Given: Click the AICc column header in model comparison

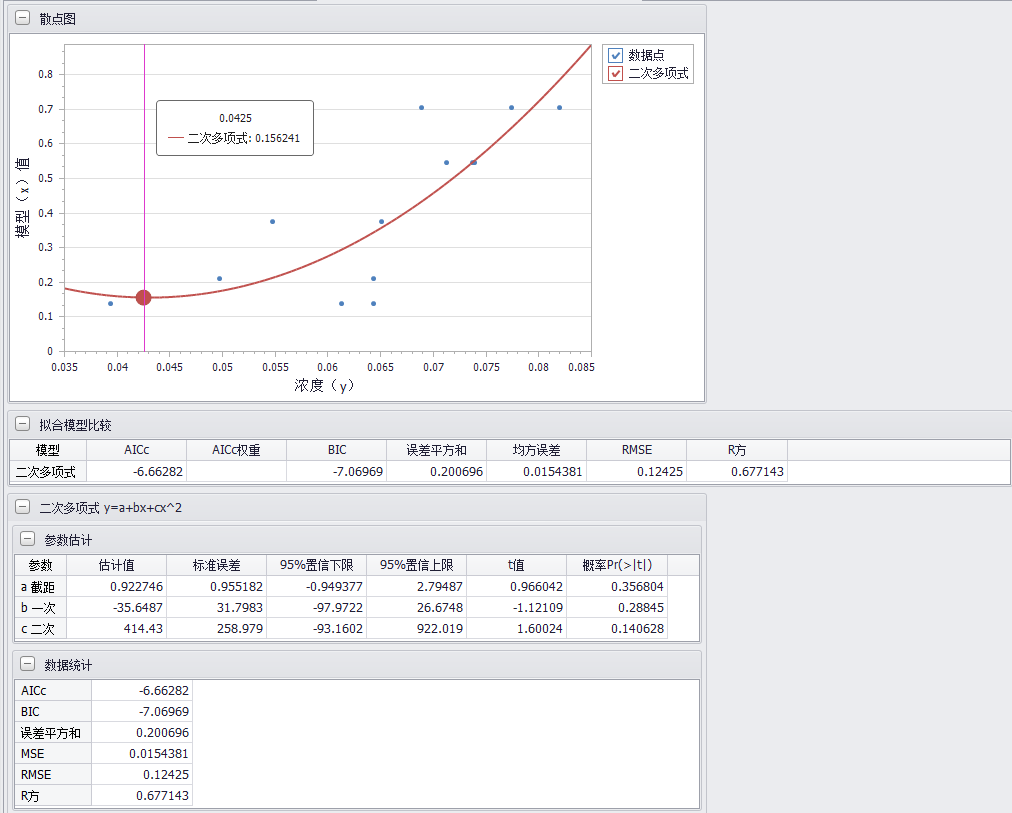Looking at the screenshot, I should pos(136,450).
